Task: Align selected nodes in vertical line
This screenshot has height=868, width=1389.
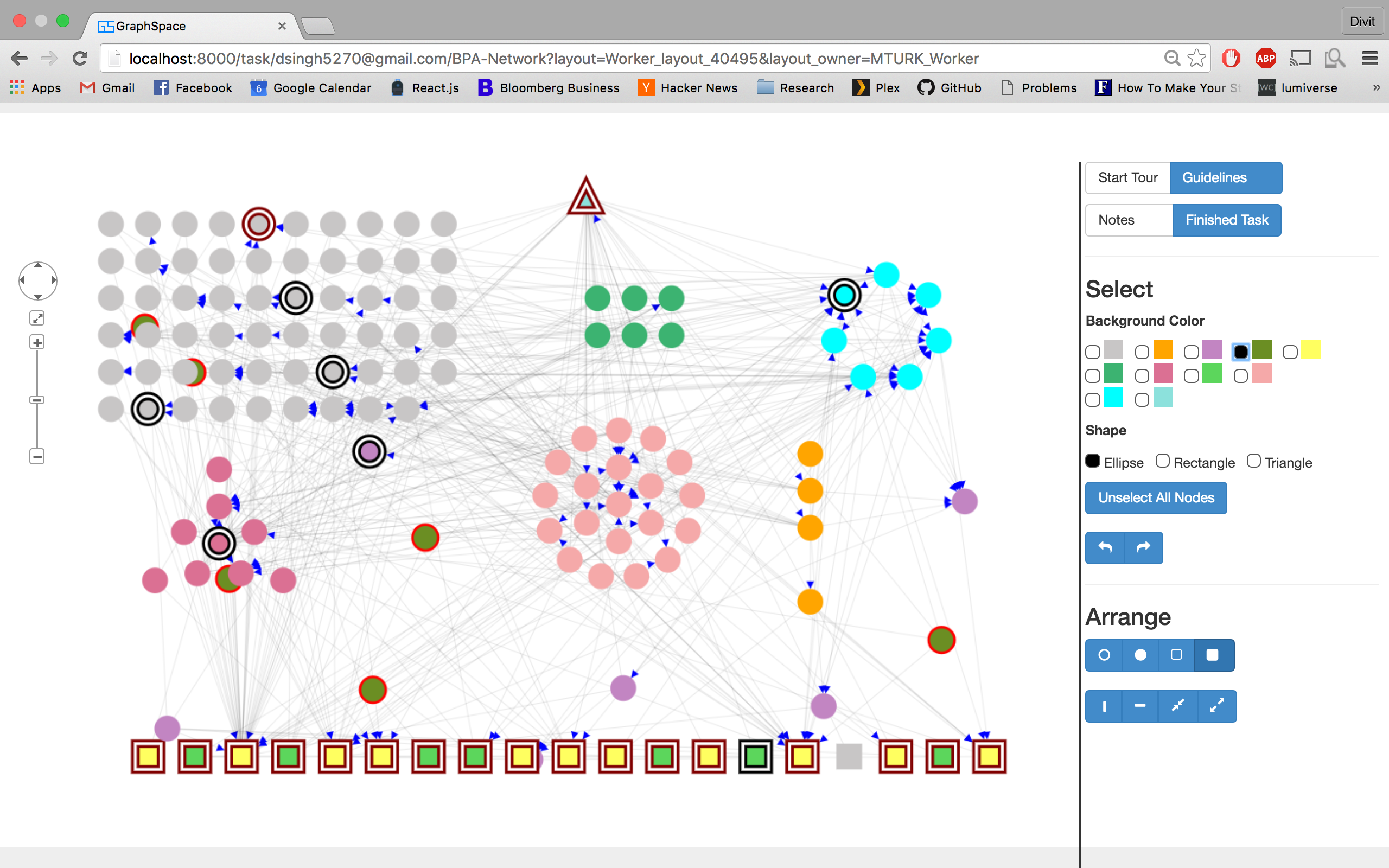Action: (x=1104, y=706)
